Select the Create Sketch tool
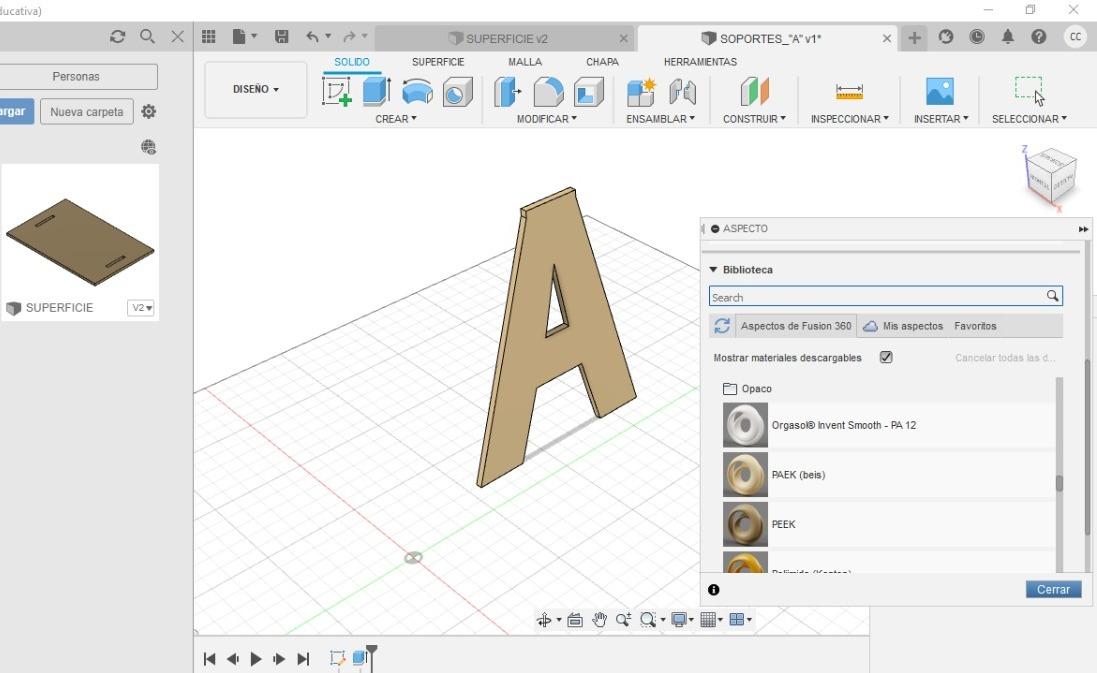Viewport: 1097px width, 673px height. pos(337,92)
